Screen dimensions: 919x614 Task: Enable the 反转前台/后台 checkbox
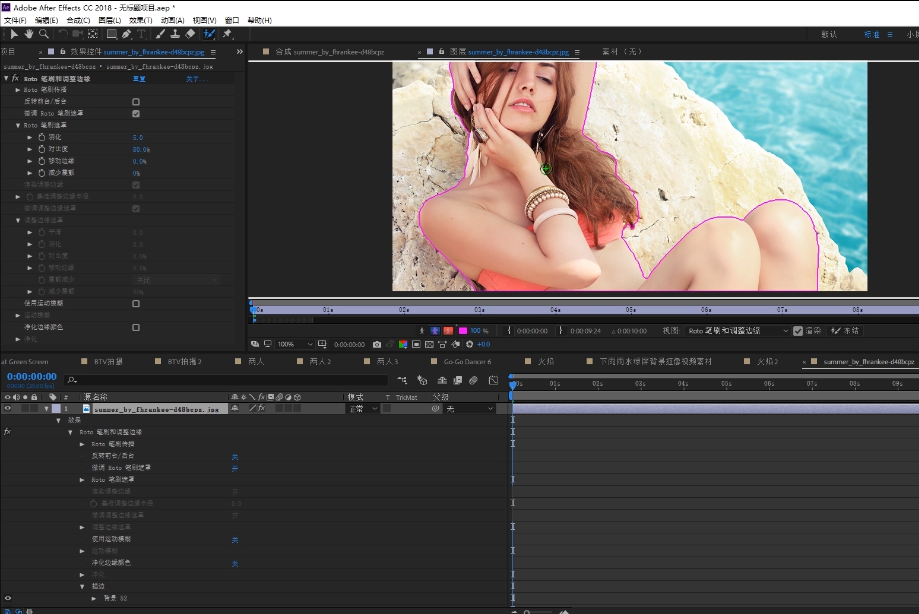[136, 102]
